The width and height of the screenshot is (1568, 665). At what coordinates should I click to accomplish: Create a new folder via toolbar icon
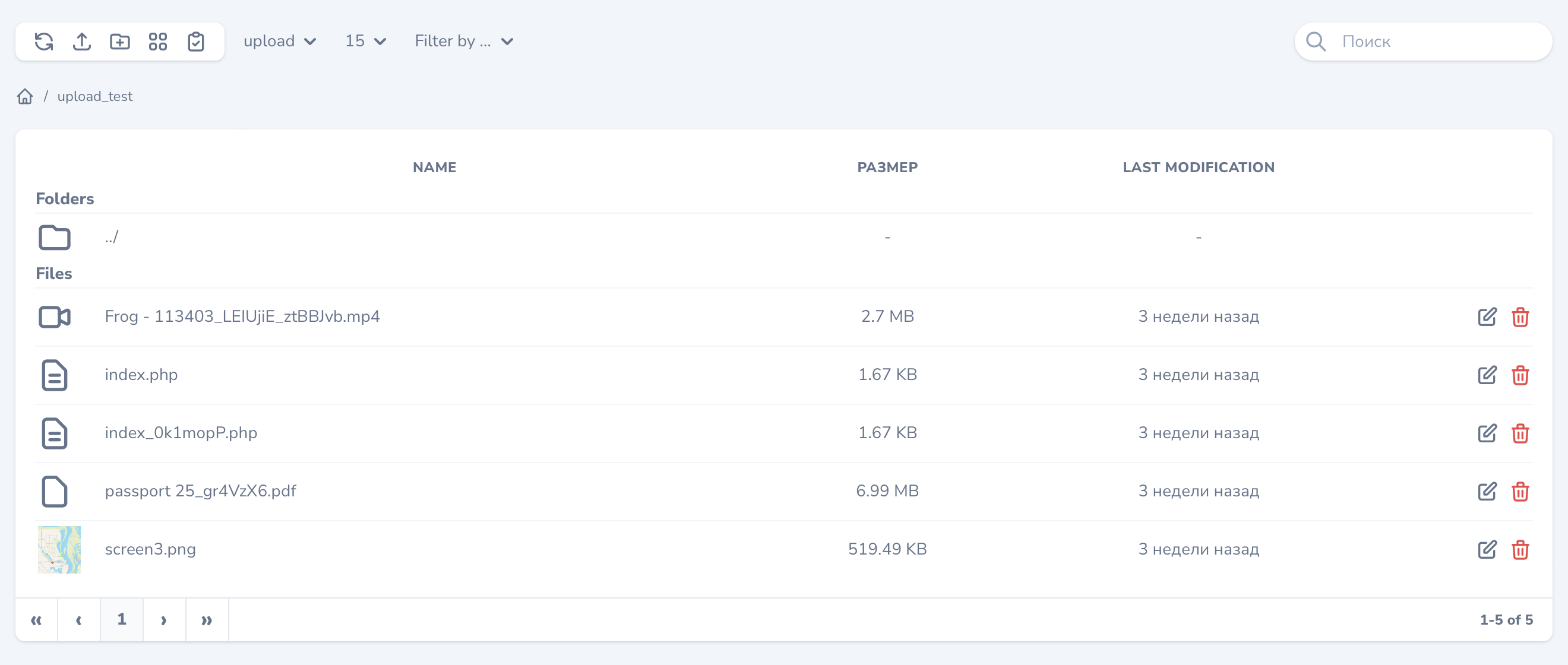pyautogui.click(x=120, y=42)
